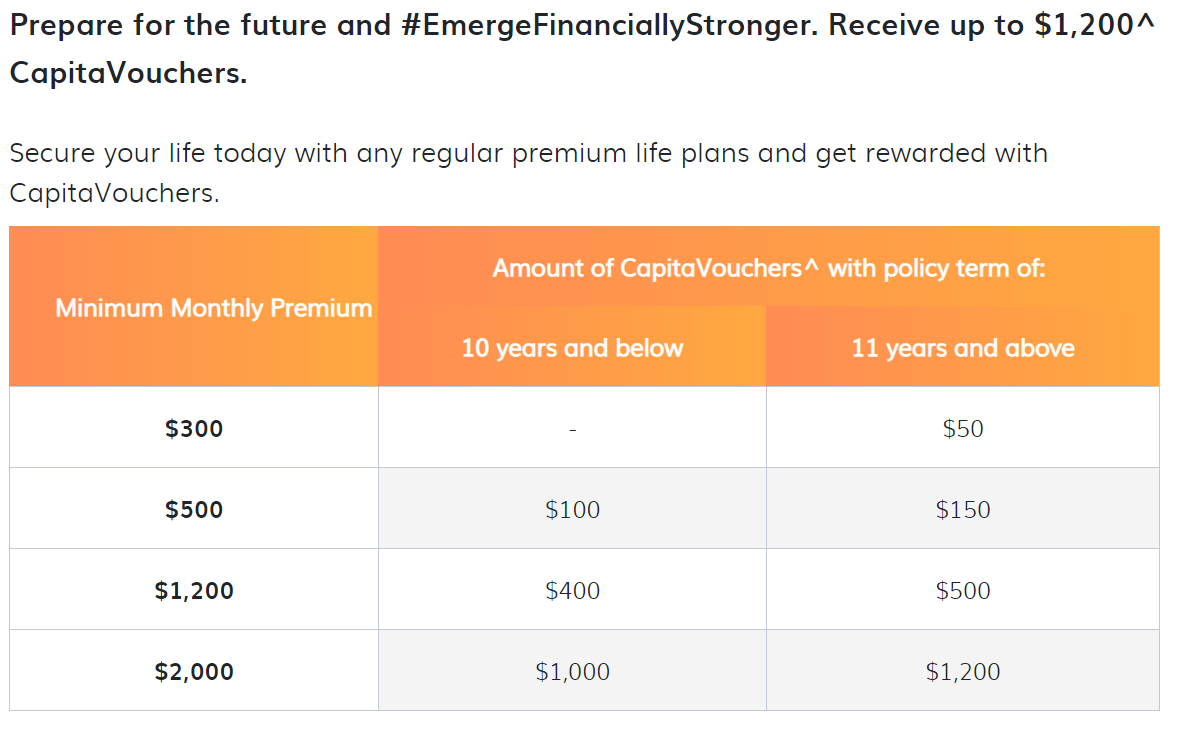Image resolution: width=1183 pixels, height=731 pixels.
Task: Click the $2,000 premium row label
Action: pos(194,671)
